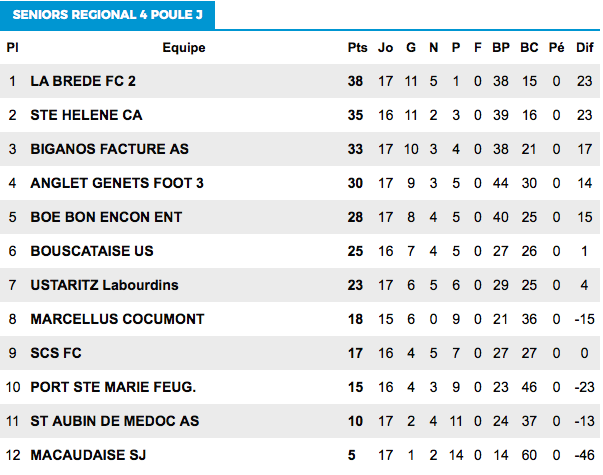Open MARCELLUS COCUMONT team entry
This screenshot has height=475, width=603.
tap(117, 319)
